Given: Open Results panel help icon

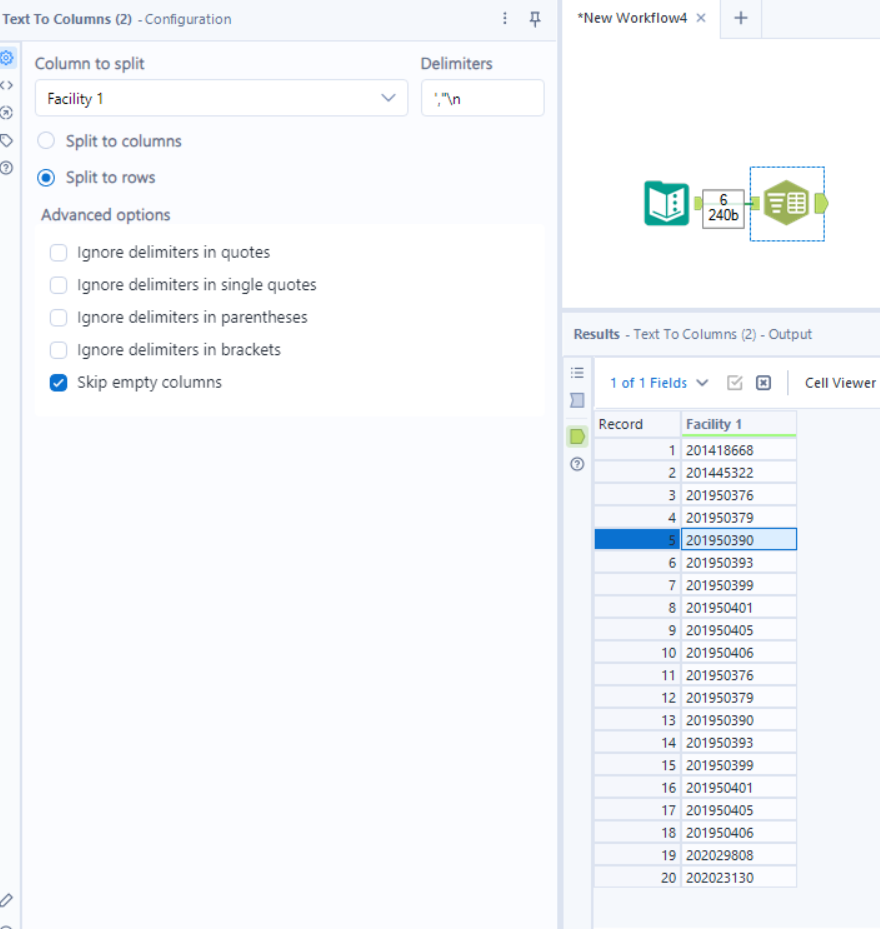Looking at the screenshot, I should (577, 464).
